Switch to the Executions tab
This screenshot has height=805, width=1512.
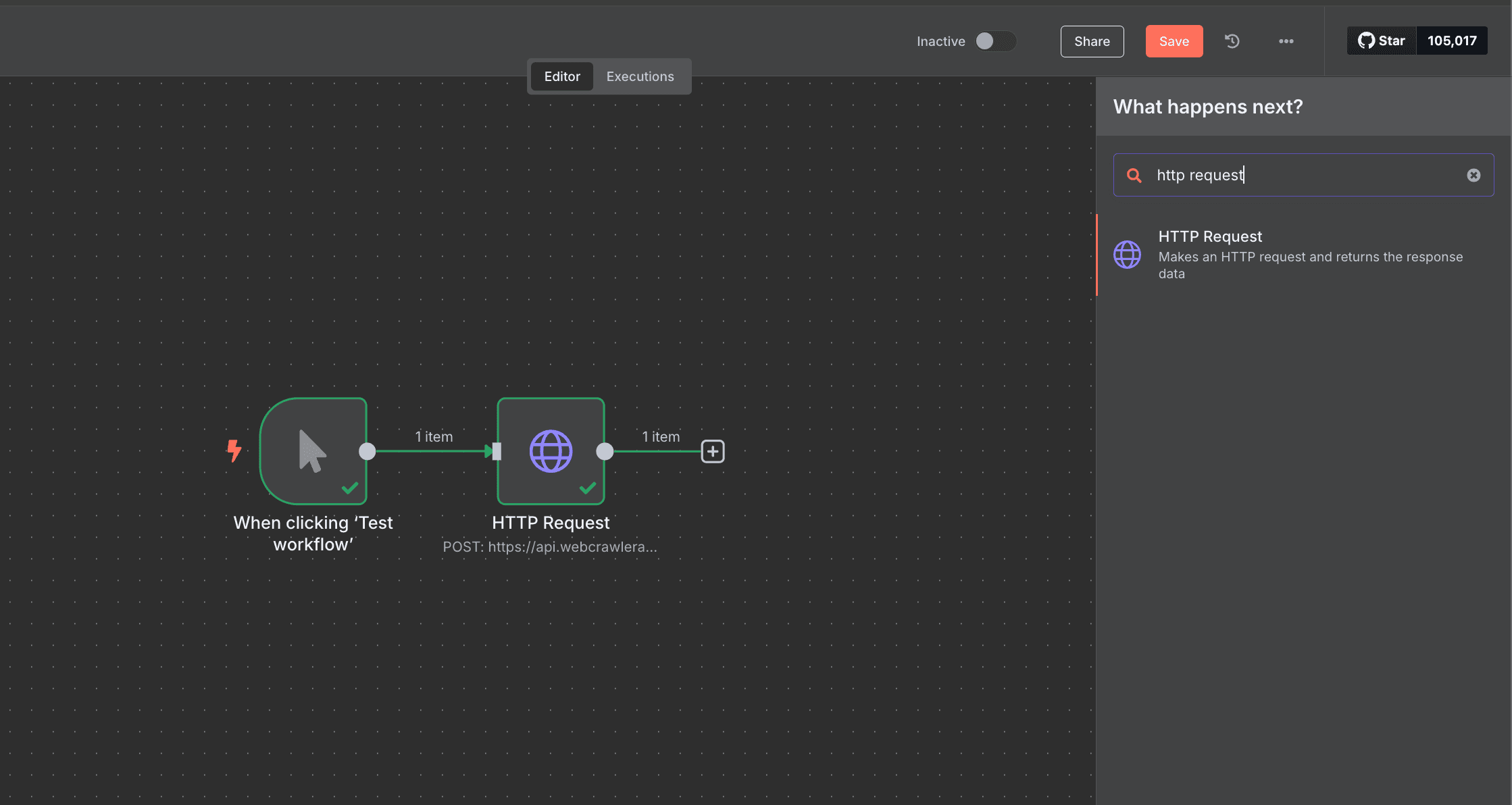[x=640, y=76]
